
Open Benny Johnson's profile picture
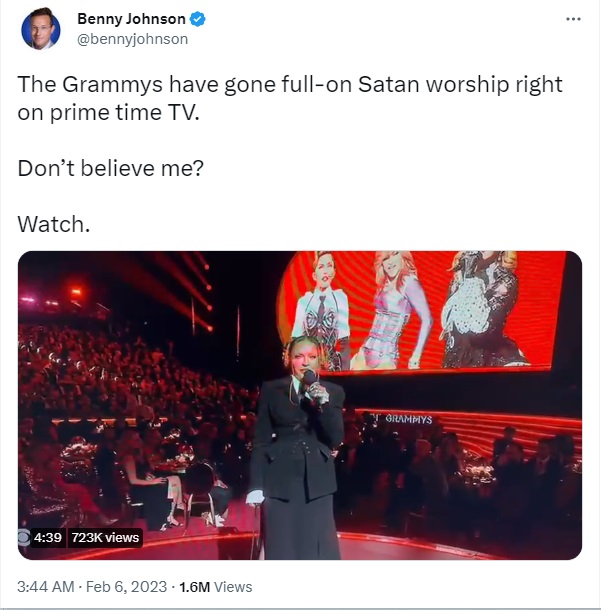(41, 29)
